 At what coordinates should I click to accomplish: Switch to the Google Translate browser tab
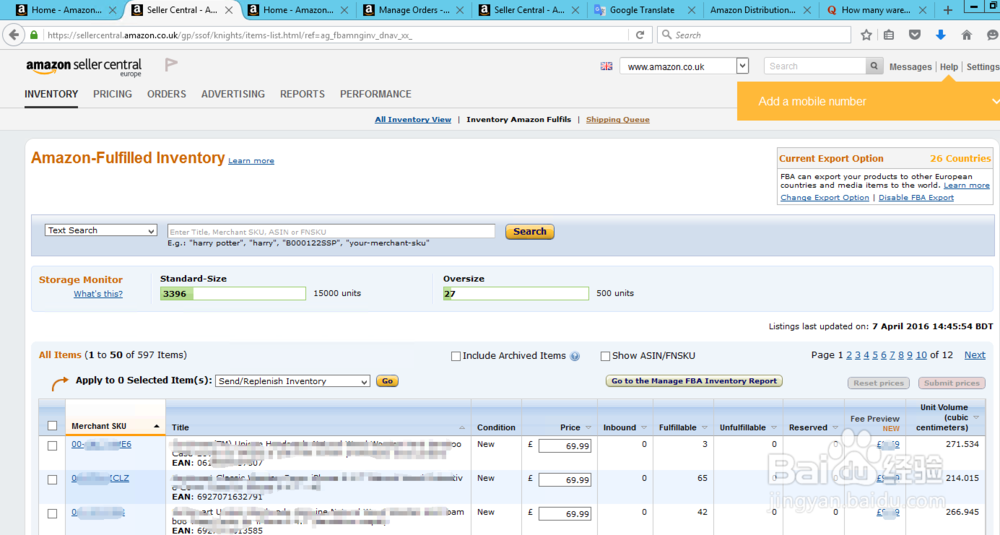click(642, 10)
